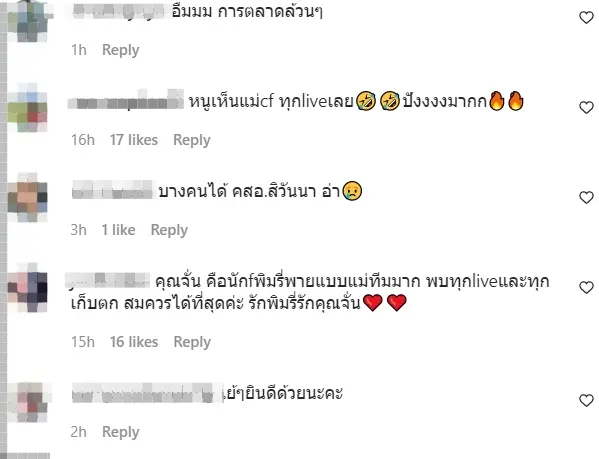
Task: Open avatar of the 2h commenter
Action: 28,400
